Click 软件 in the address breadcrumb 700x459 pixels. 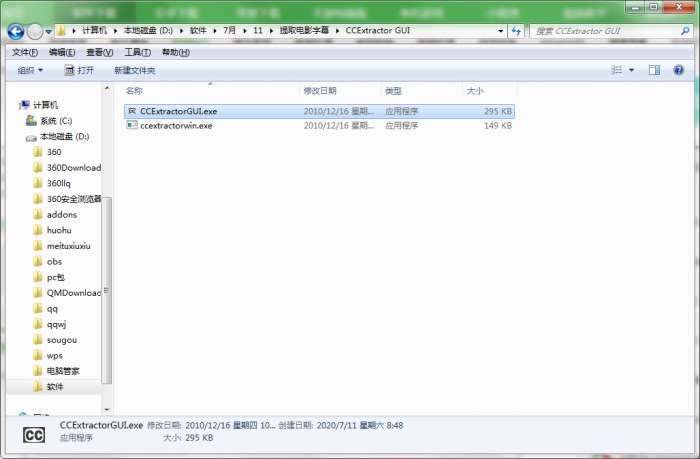pos(198,30)
